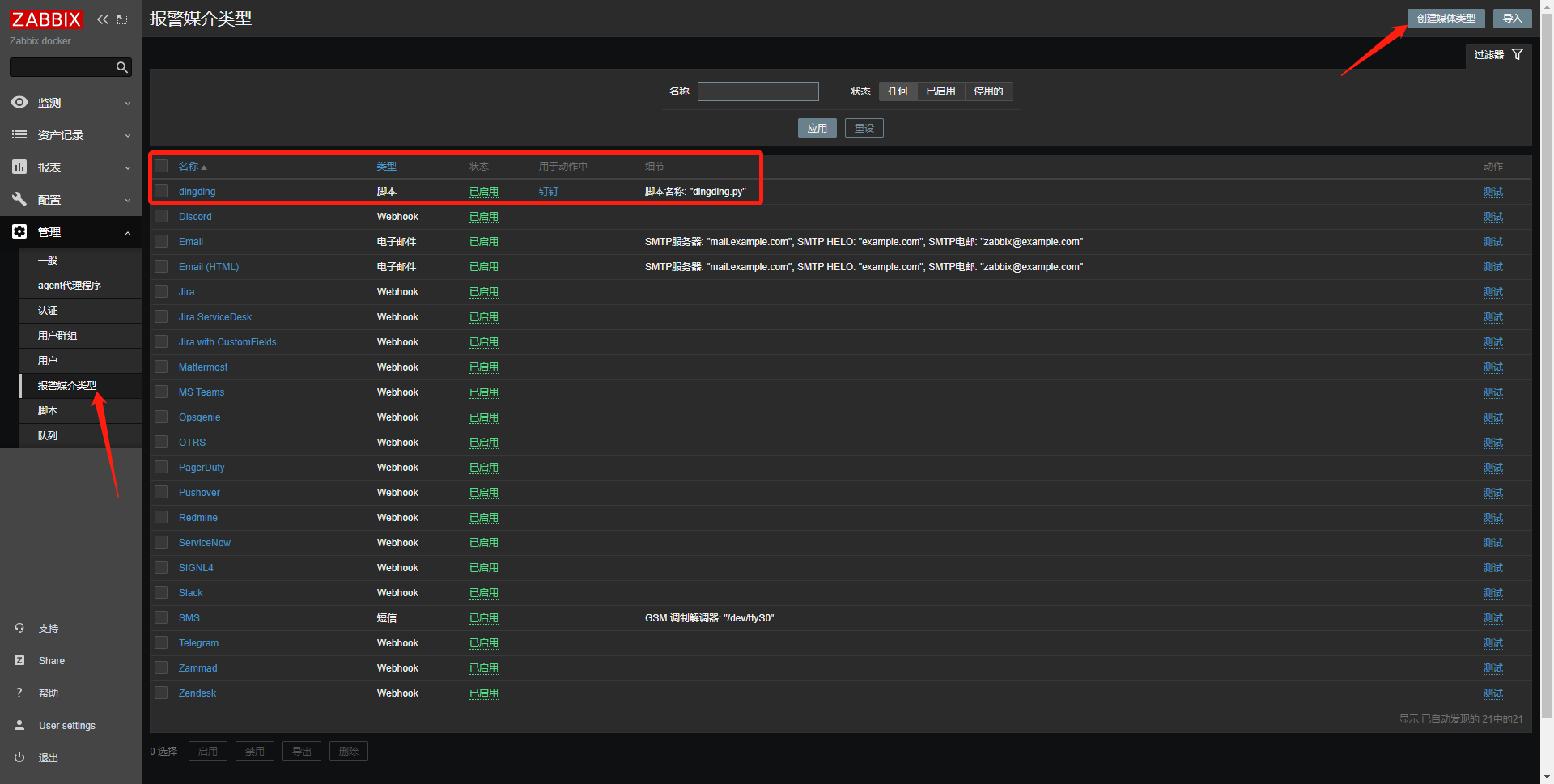Click the Share Z icon
Image resolution: width=1554 pixels, height=784 pixels.
point(19,660)
